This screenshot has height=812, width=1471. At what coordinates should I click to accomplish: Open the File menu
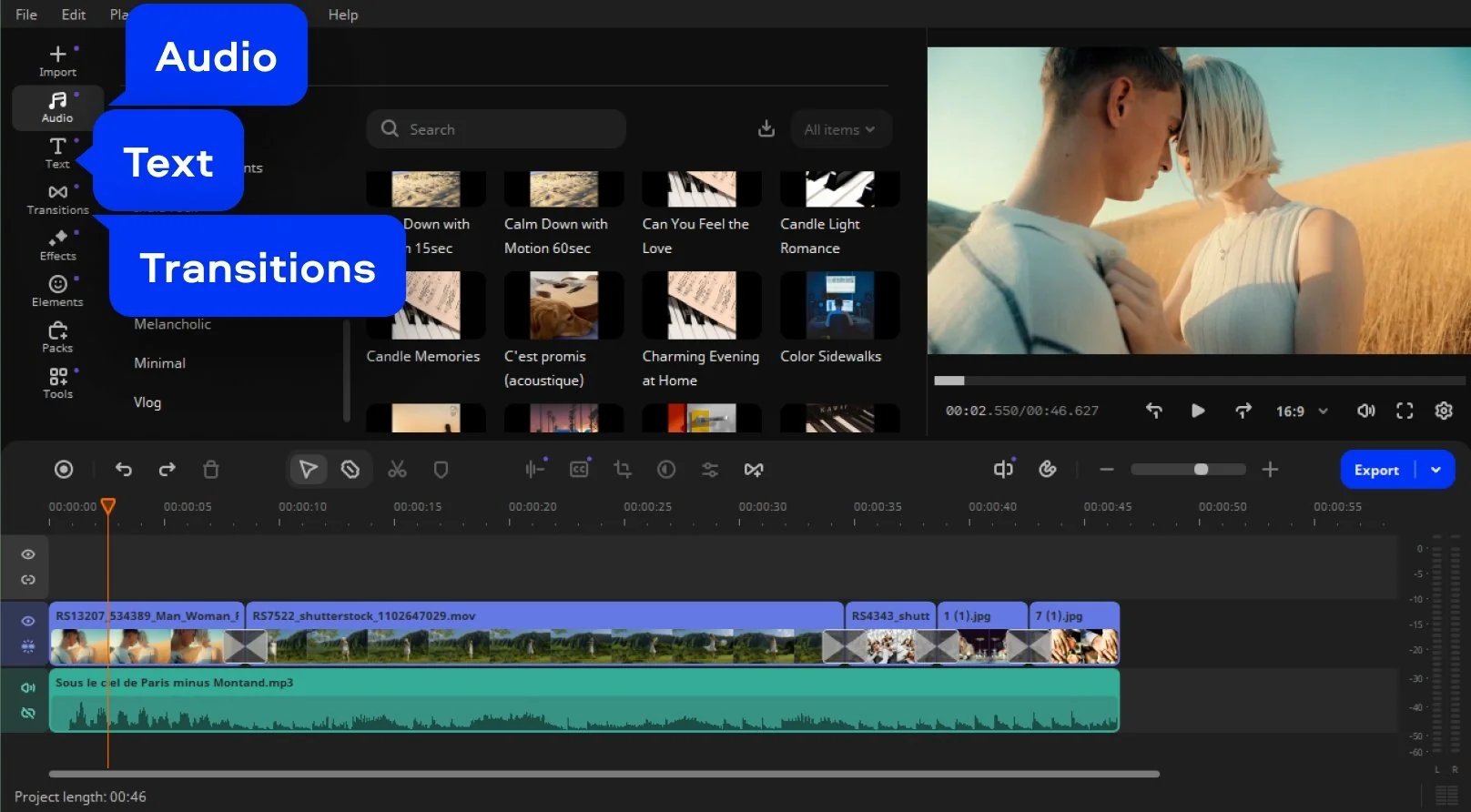pos(26,15)
